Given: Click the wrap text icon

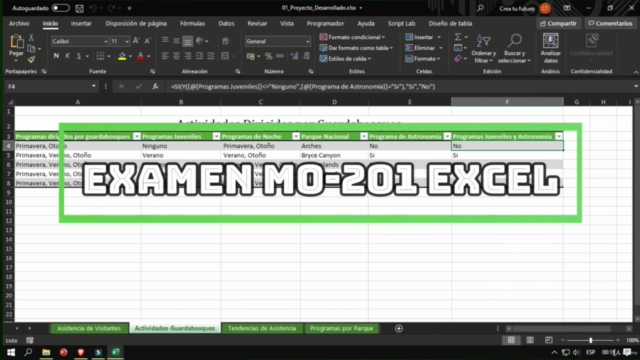Looking at the screenshot, I should 226,41.
